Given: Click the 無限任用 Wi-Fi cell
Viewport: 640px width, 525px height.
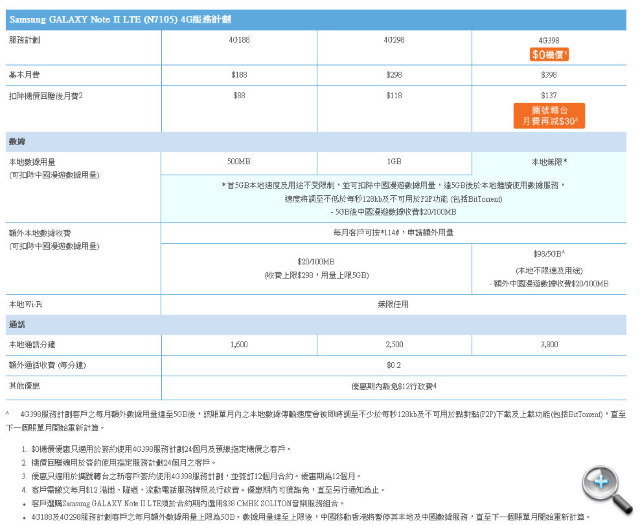Looking at the screenshot, I should tap(393, 304).
